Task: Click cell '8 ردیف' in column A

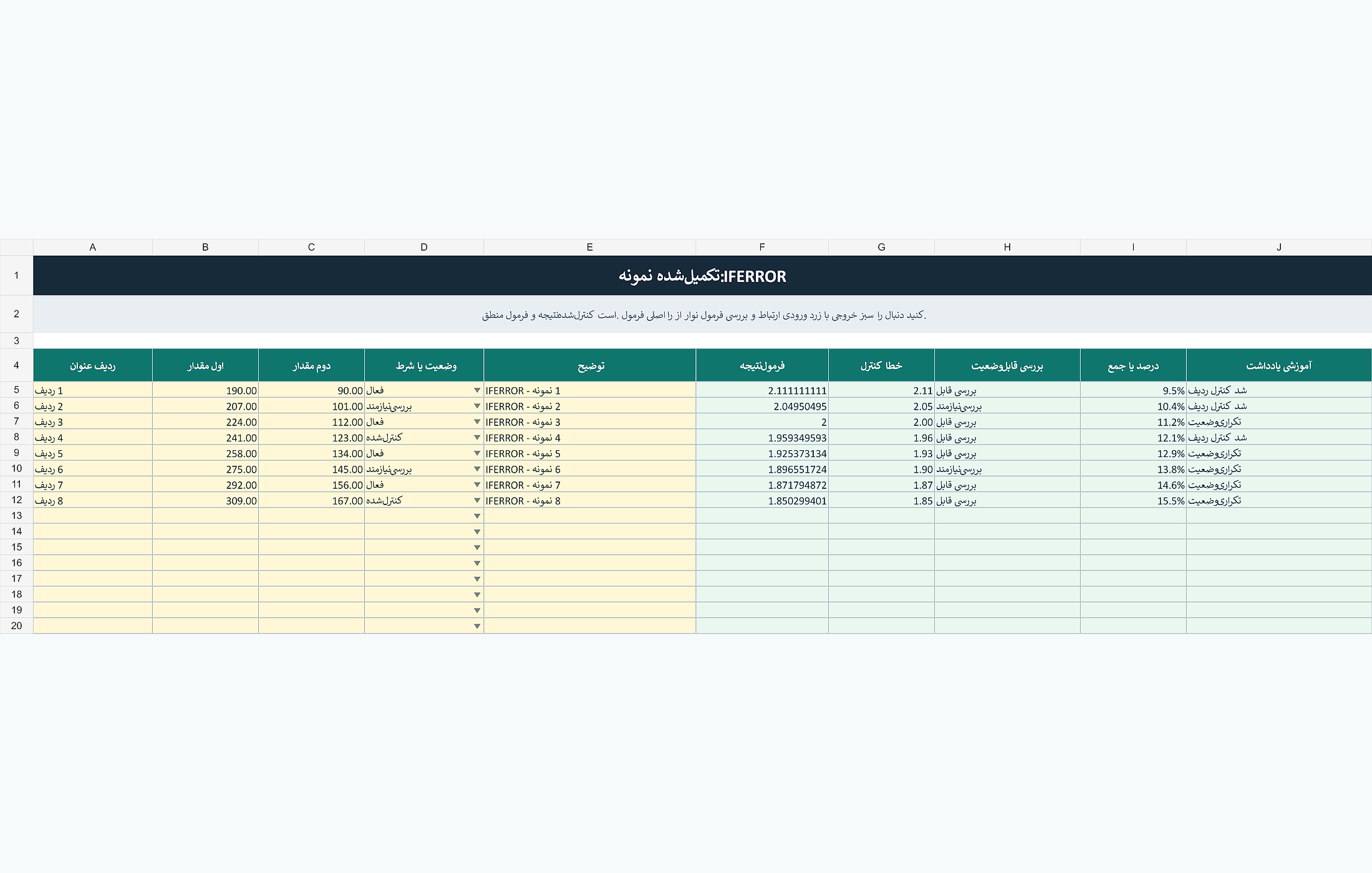Action: tap(93, 501)
